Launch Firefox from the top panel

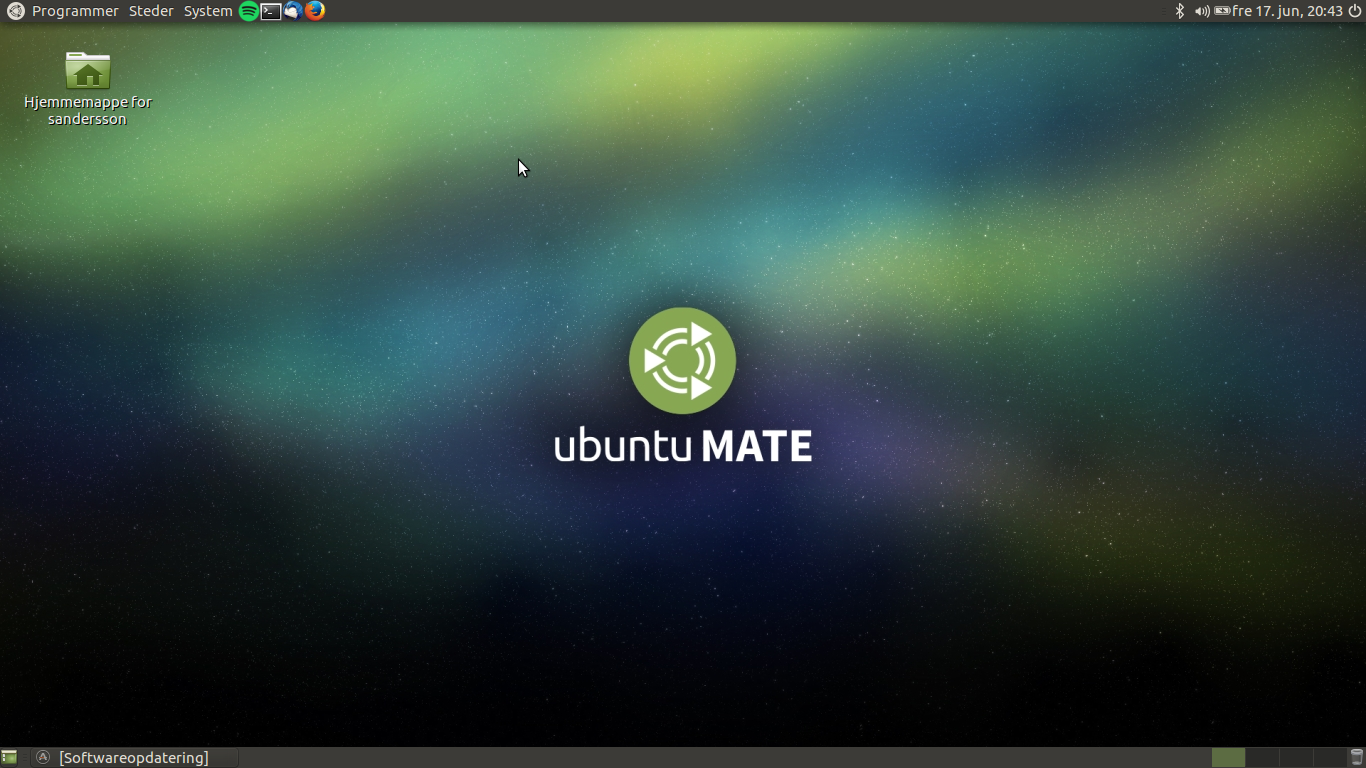click(x=315, y=11)
